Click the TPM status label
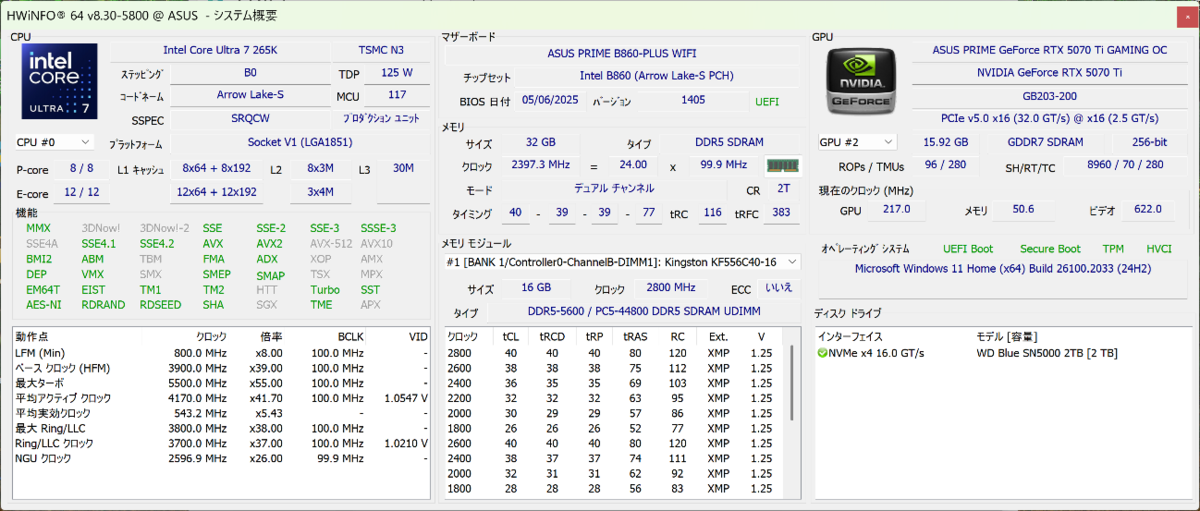1200x511 pixels. coord(1112,249)
